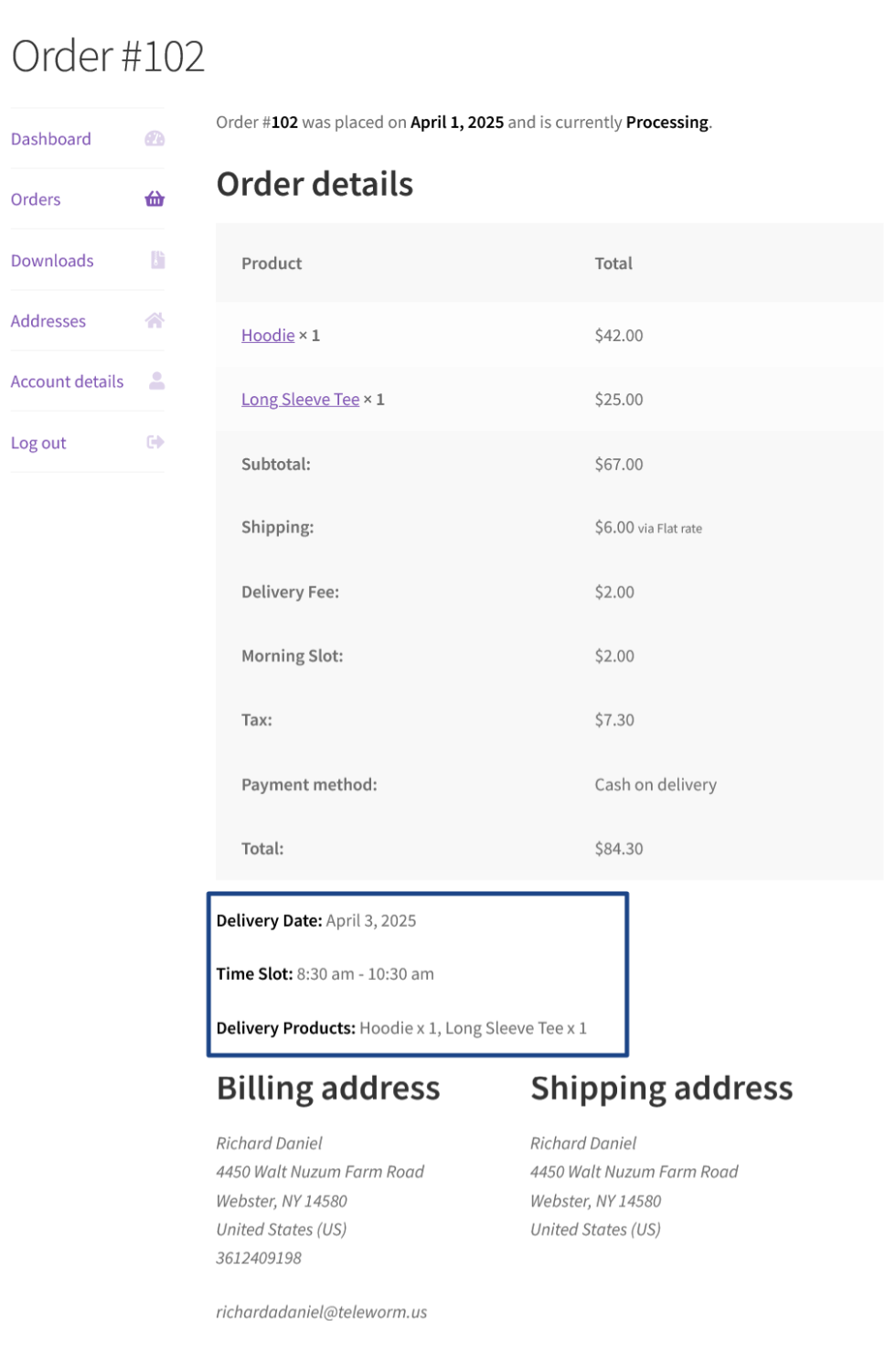Image resolution: width=896 pixels, height=1352 pixels.
Task: Click the order total amount $84.30
Action: click(x=619, y=849)
